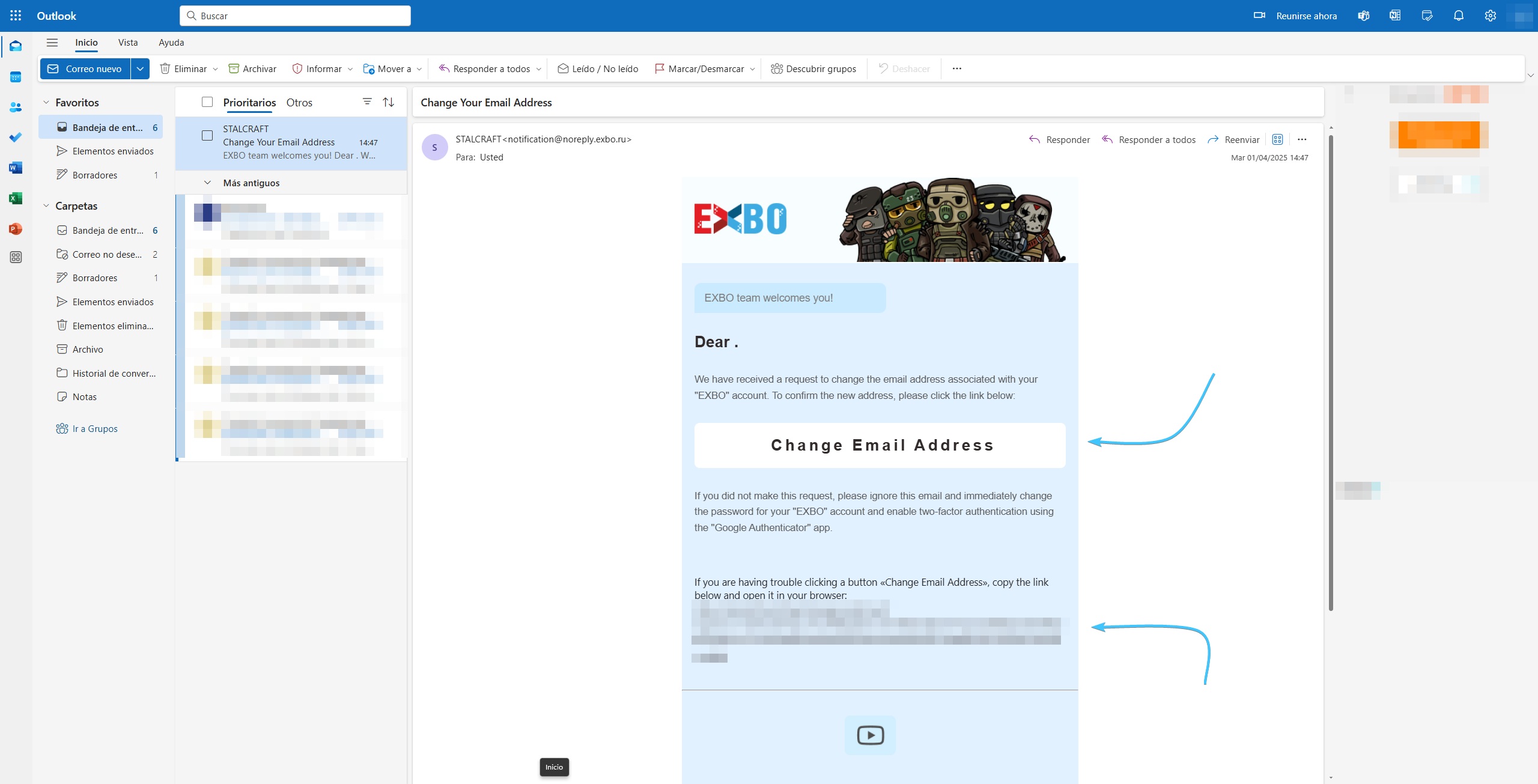Open Bandeja de entrada under Favoritos
Viewport: 1538px width, 784px height.
101,127
